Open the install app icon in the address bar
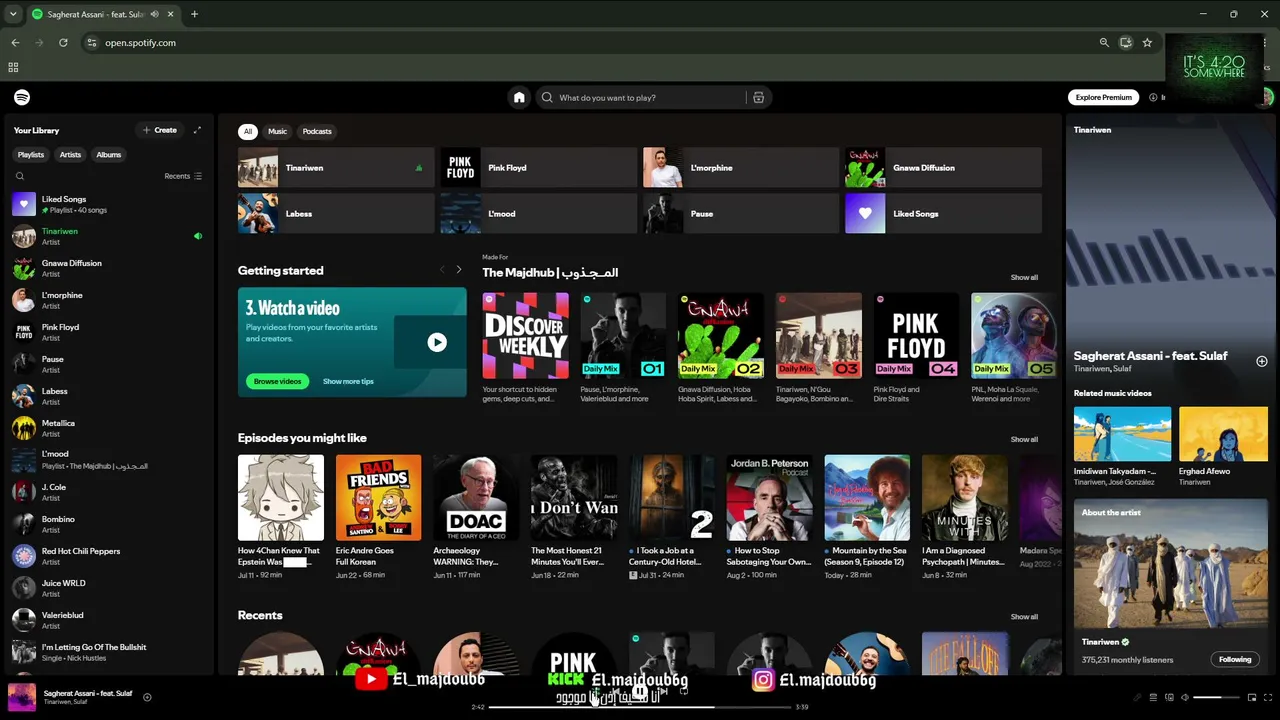 click(x=1126, y=43)
